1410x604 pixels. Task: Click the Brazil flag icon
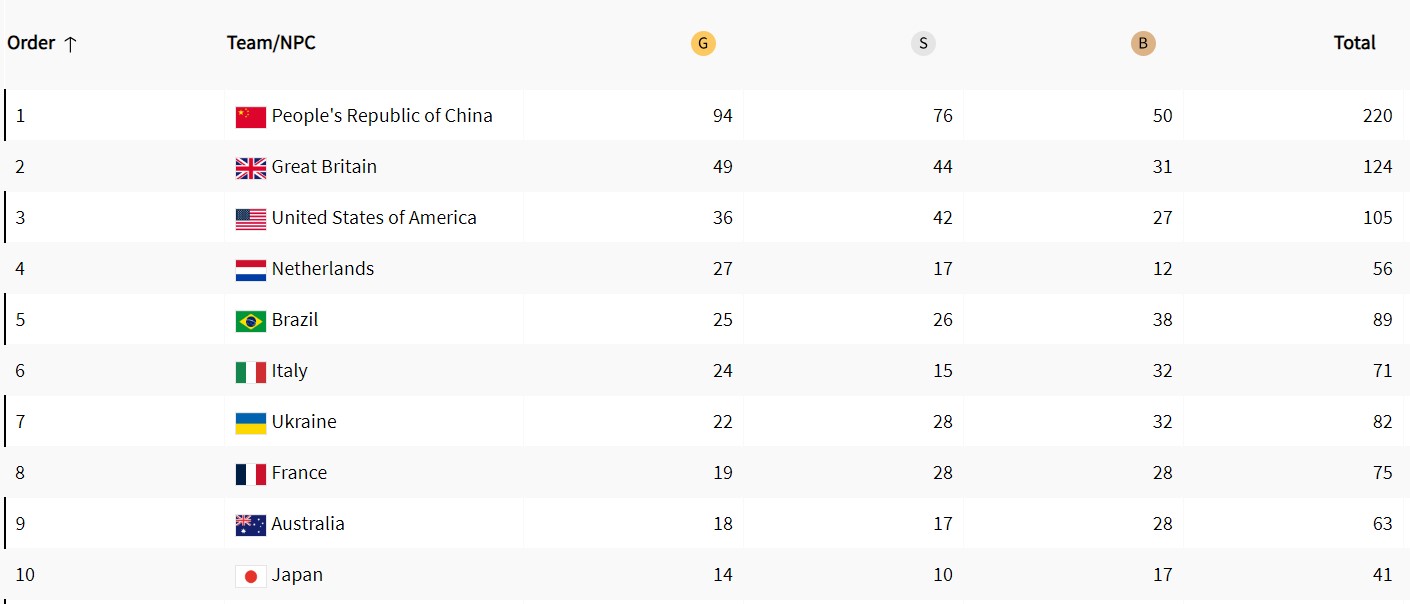pyautogui.click(x=251, y=321)
